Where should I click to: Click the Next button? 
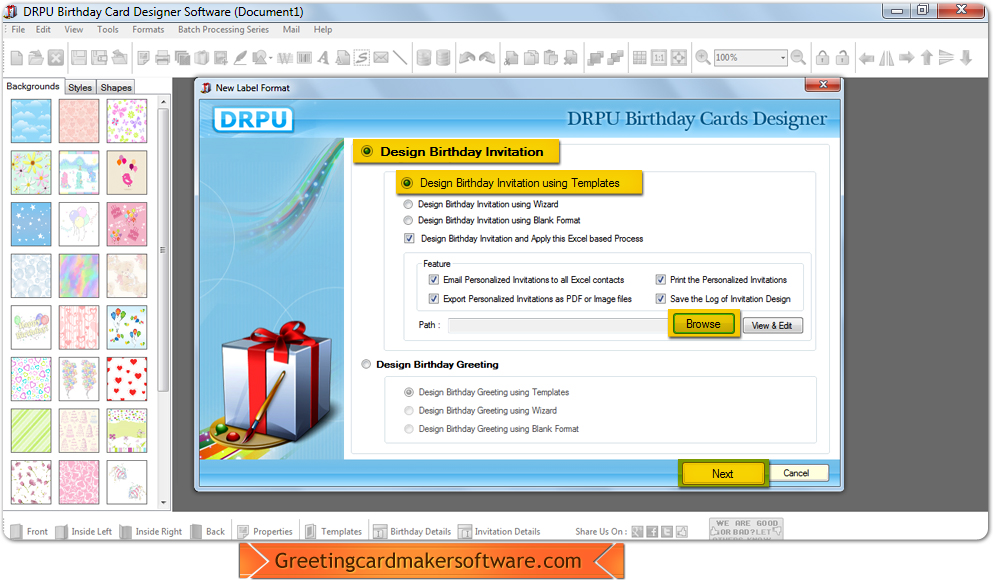point(723,474)
